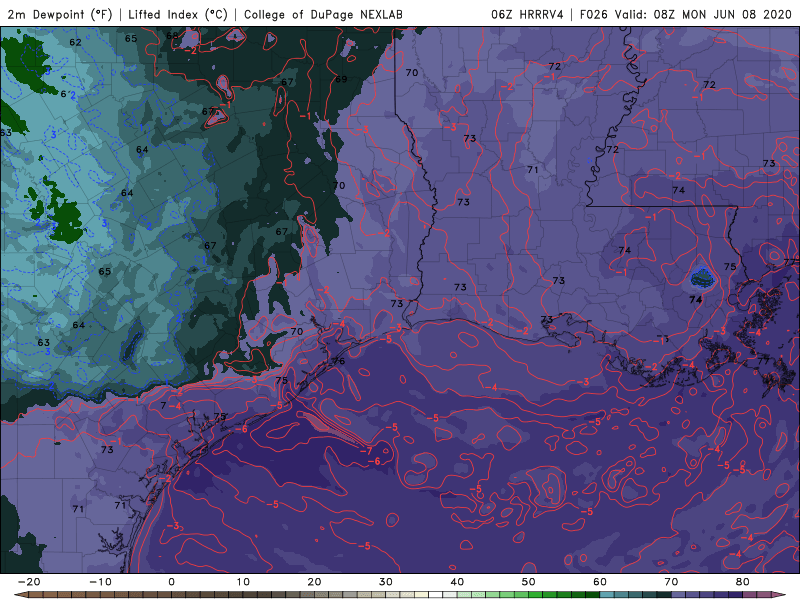The height and width of the screenshot is (600, 800).
Task: Click the 'F026 Valid: 08Z MON JUN 08 2020' text
Action: click(x=686, y=14)
